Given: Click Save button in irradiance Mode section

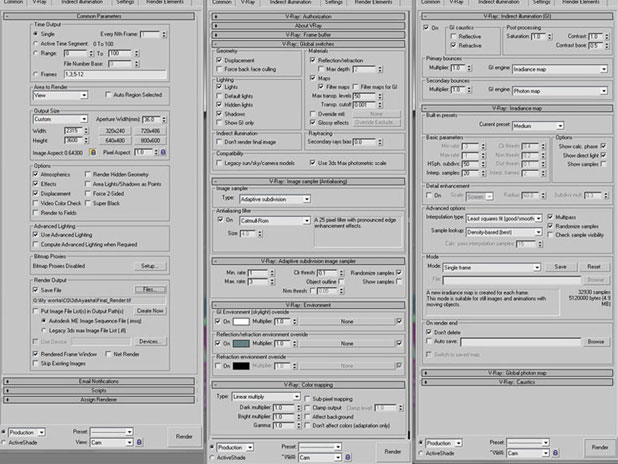Looking at the screenshot, I should (x=560, y=267).
